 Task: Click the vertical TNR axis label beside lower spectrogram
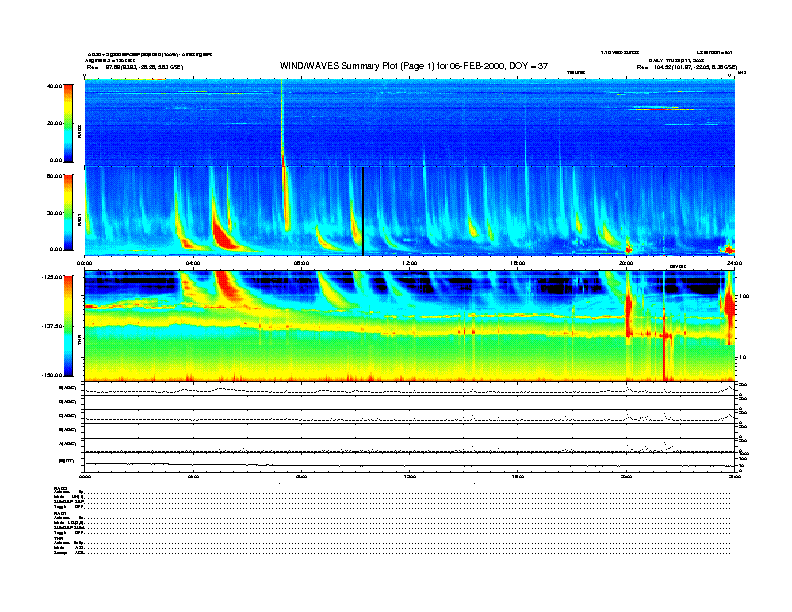click(79, 341)
